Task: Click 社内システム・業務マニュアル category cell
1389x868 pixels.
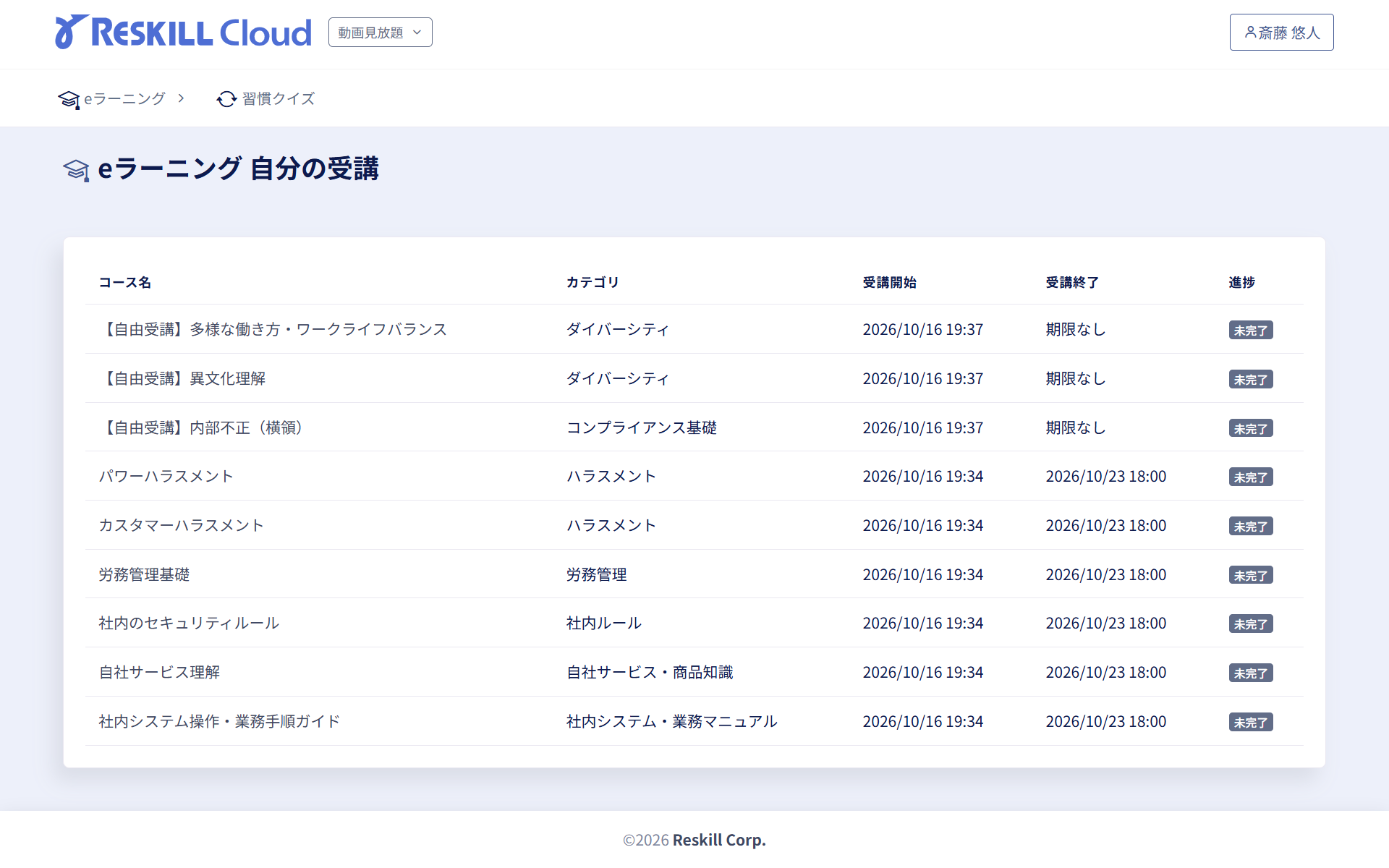Action: (x=672, y=721)
